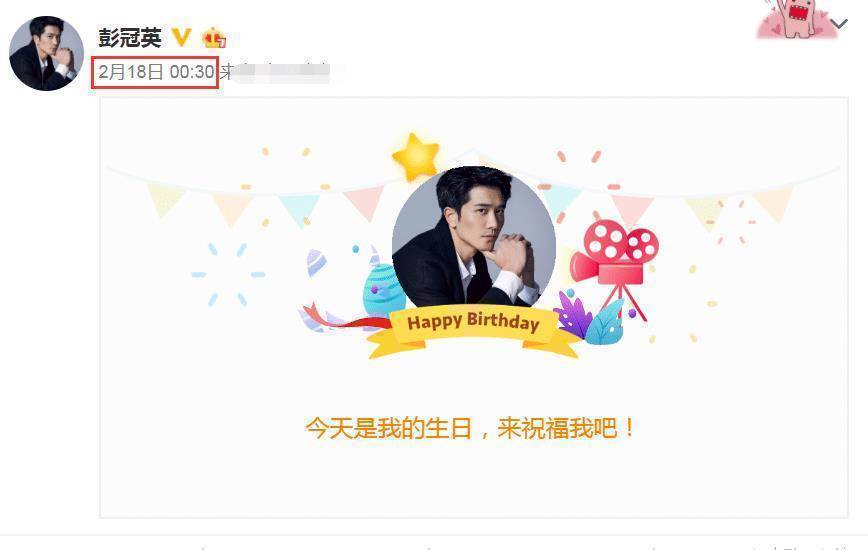Viewport: 868px width, 550px height.
Task: Expand the post options chevron arrow
Action: 839,24
